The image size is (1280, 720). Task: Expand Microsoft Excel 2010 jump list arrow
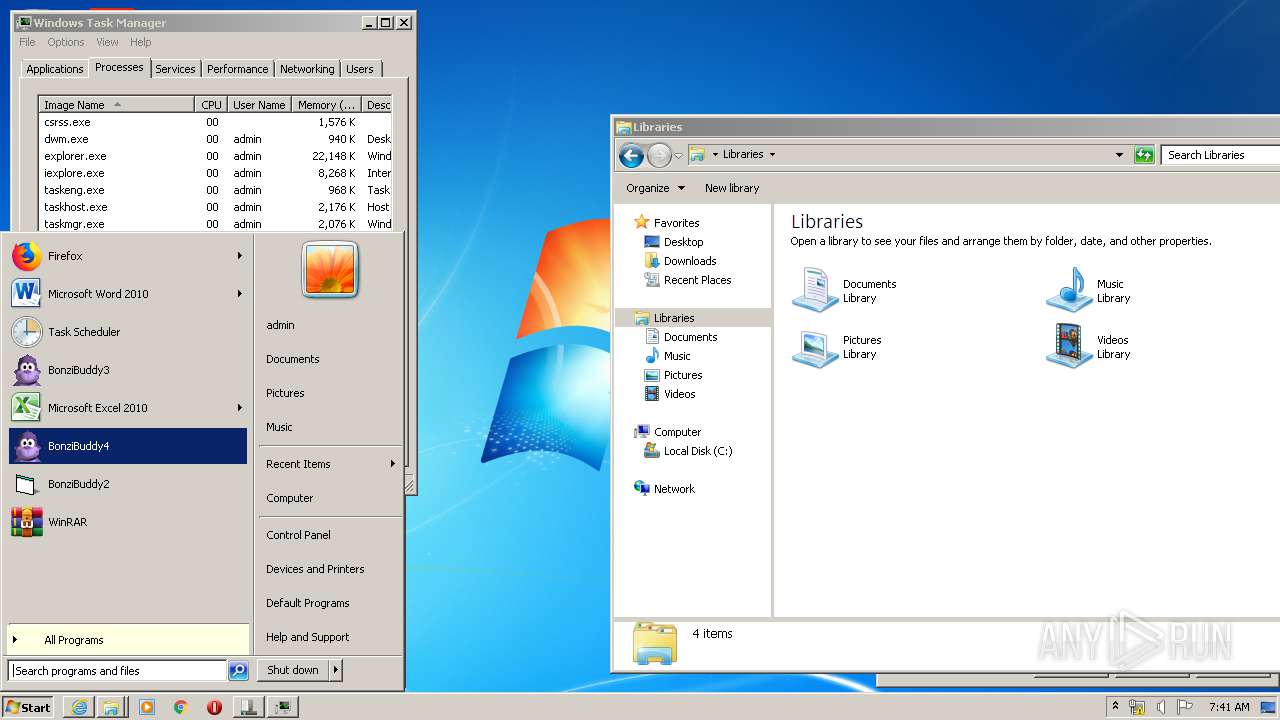(240, 408)
